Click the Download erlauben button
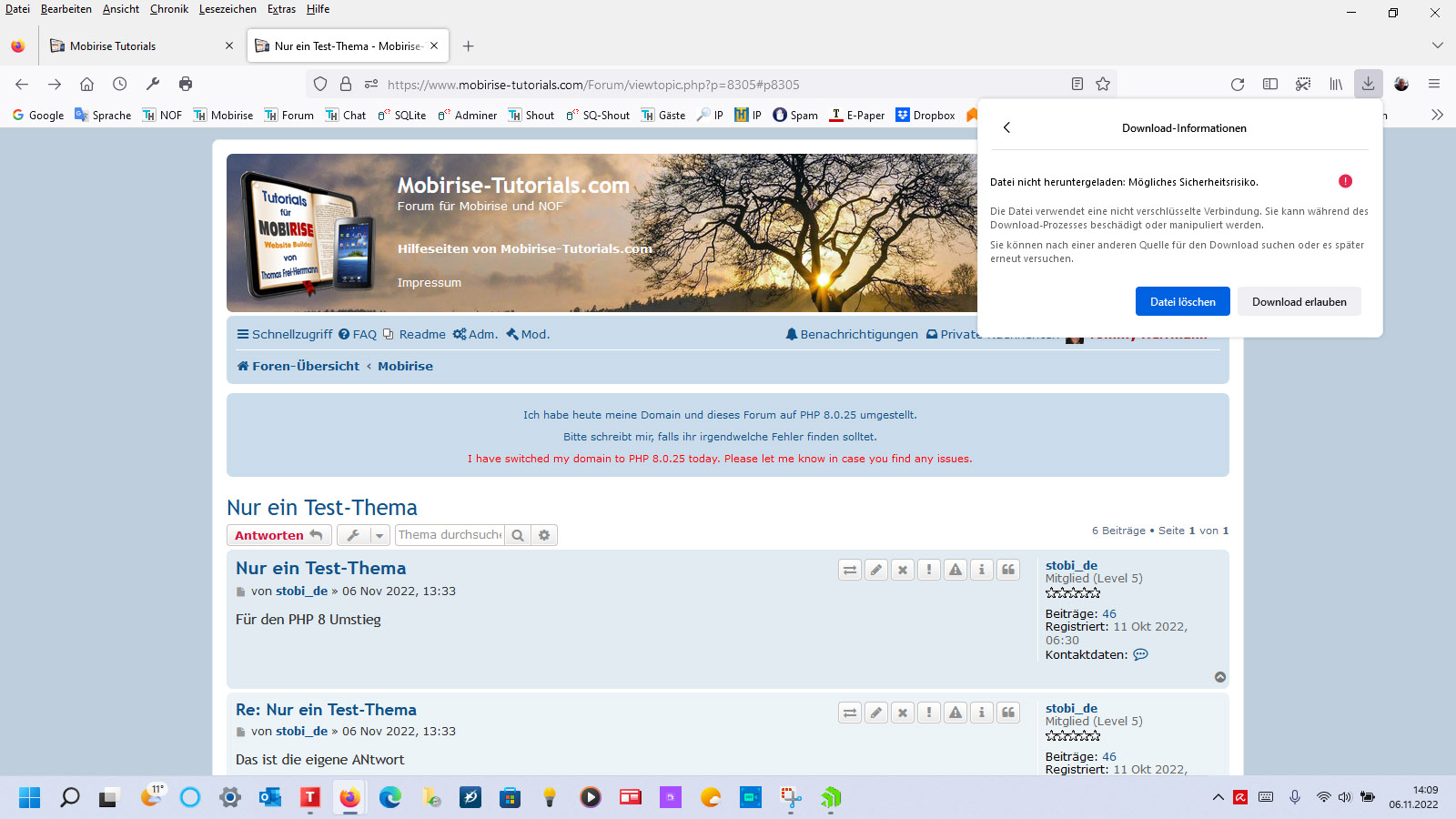1456x819 pixels. pyautogui.click(x=1299, y=302)
